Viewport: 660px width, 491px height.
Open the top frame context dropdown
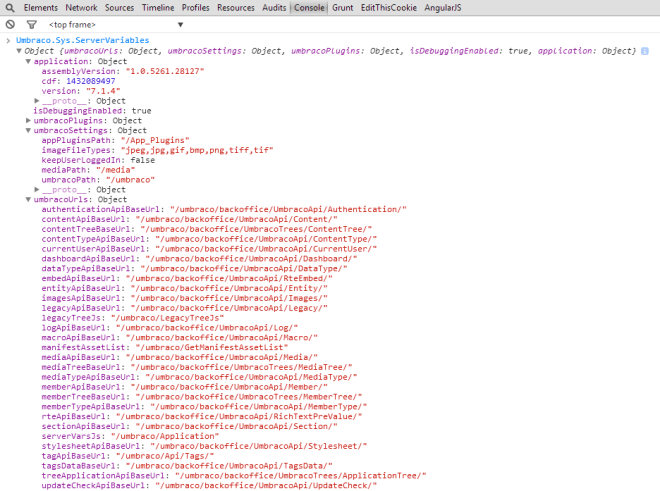pos(116,24)
